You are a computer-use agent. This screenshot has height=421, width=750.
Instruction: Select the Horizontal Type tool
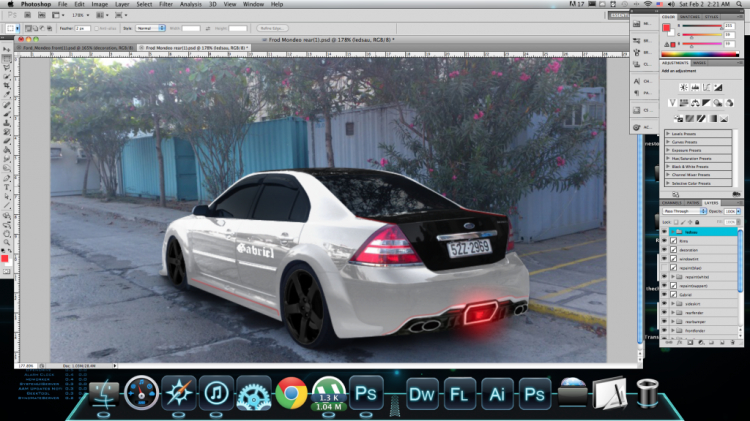(x=7, y=188)
